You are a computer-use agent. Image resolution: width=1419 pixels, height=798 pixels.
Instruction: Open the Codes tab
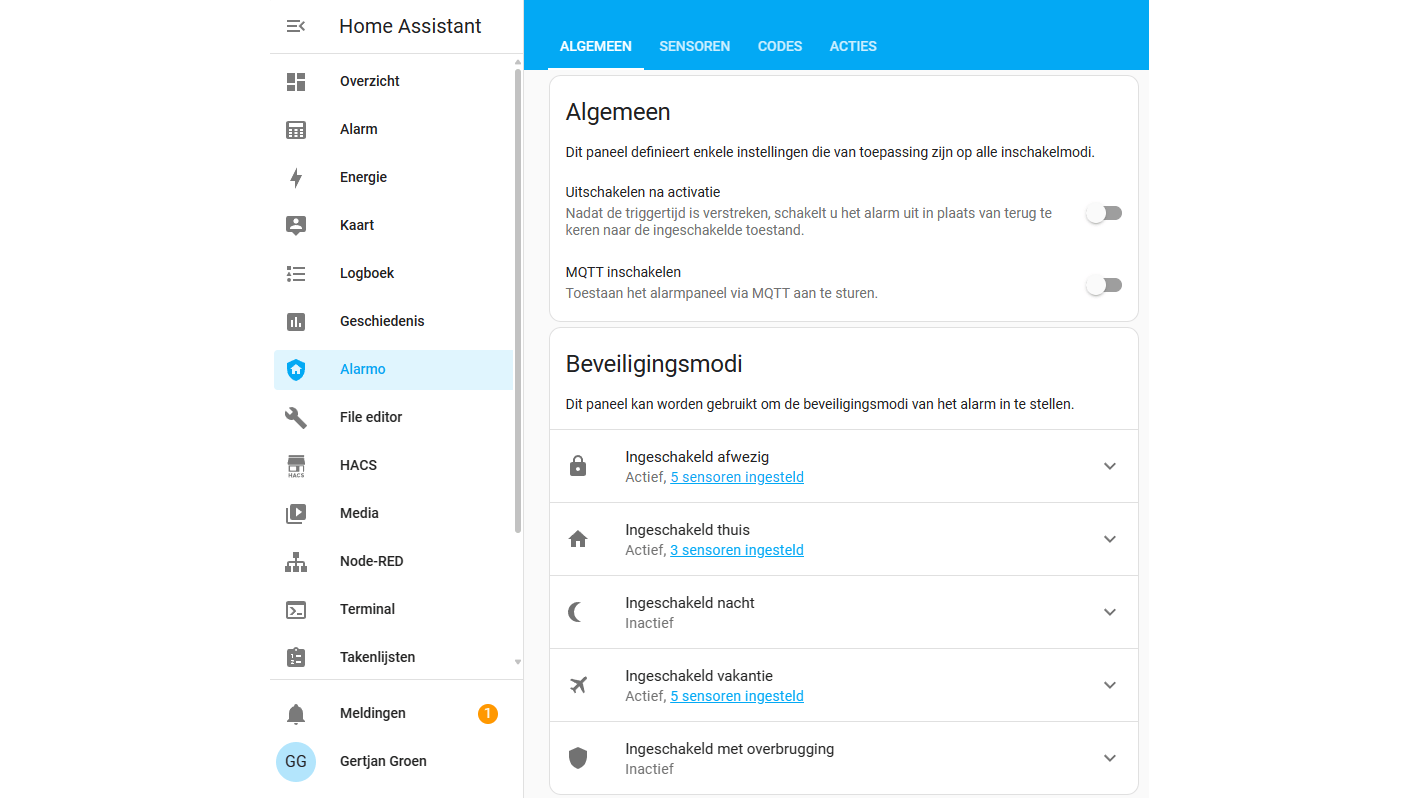coord(780,46)
